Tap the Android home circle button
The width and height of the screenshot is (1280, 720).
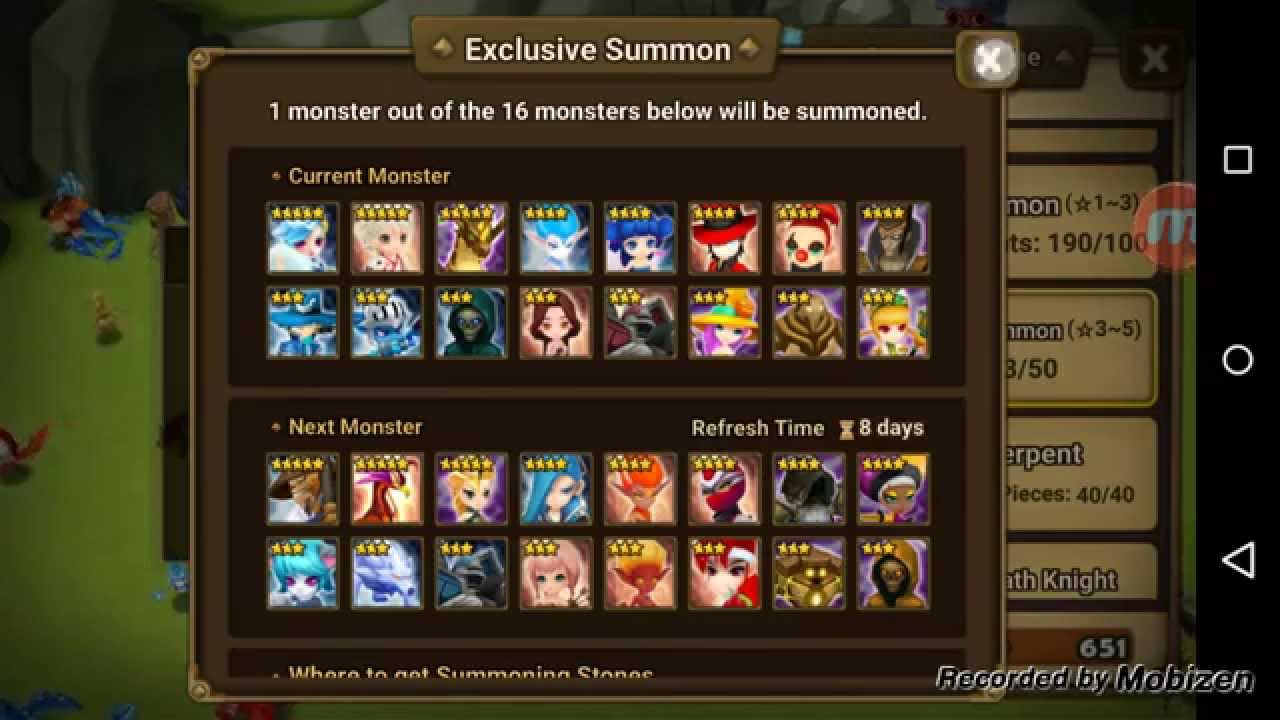(x=1238, y=360)
